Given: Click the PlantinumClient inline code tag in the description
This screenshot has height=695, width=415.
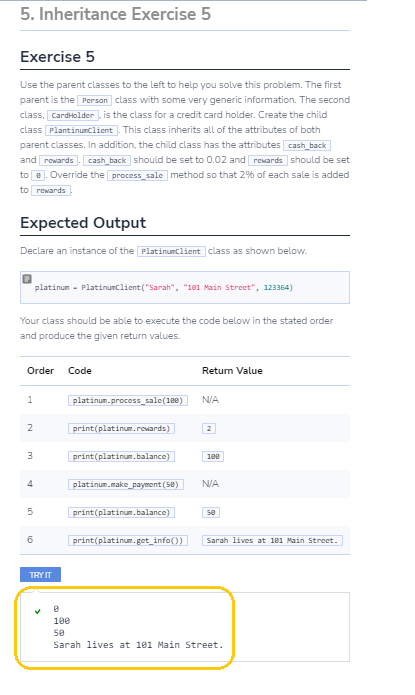Looking at the screenshot, I should tap(81, 130).
